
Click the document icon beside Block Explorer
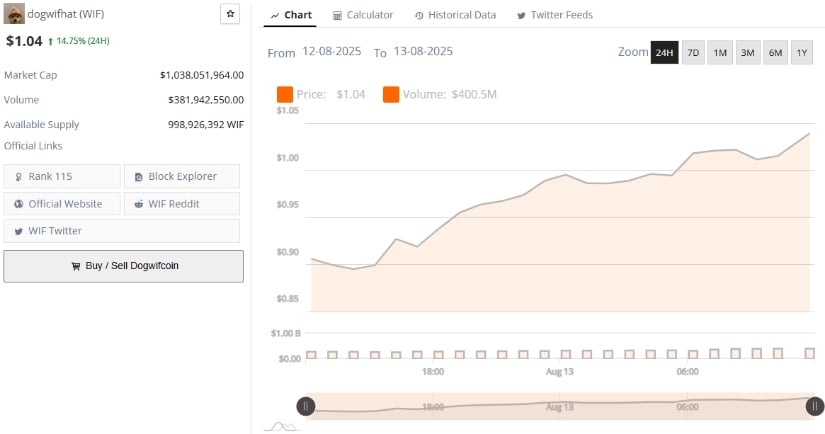click(x=139, y=177)
